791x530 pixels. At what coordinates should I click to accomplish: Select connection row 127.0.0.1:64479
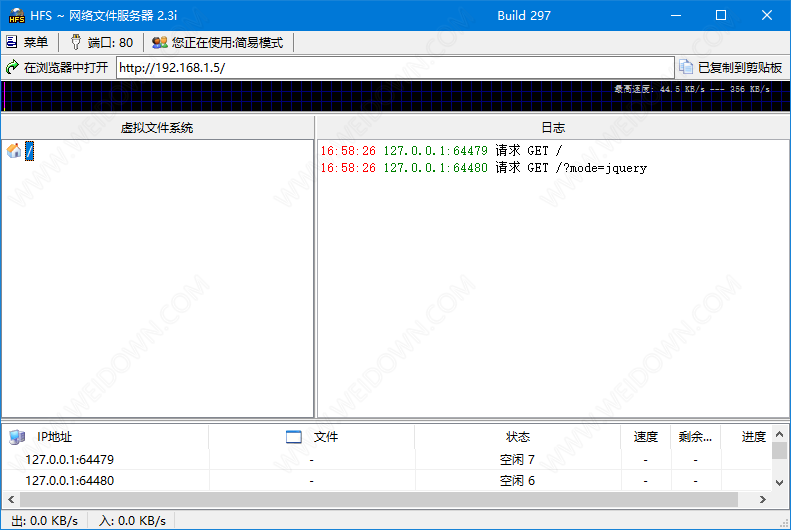click(387, 459)
